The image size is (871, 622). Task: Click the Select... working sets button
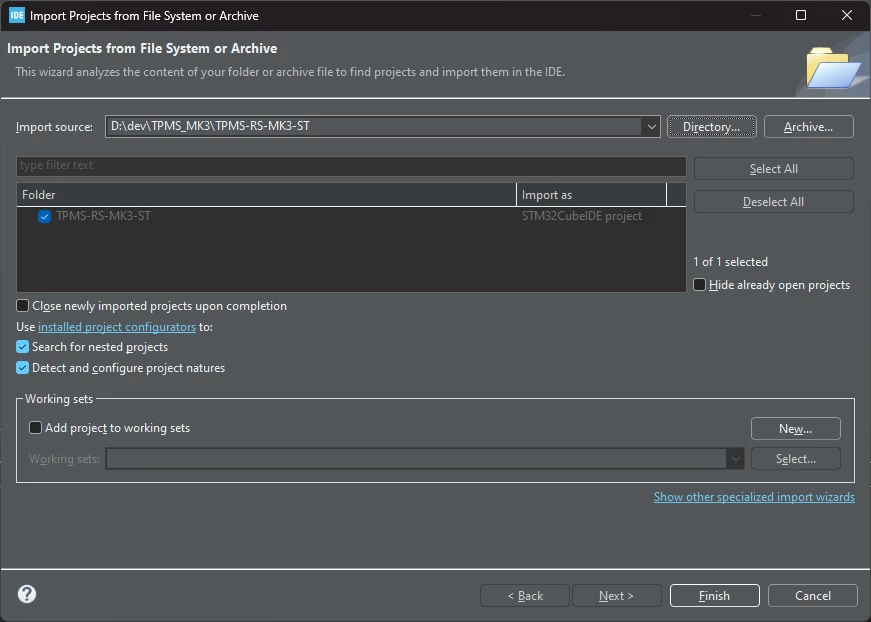pyautogui.click(x=795, y=459)
